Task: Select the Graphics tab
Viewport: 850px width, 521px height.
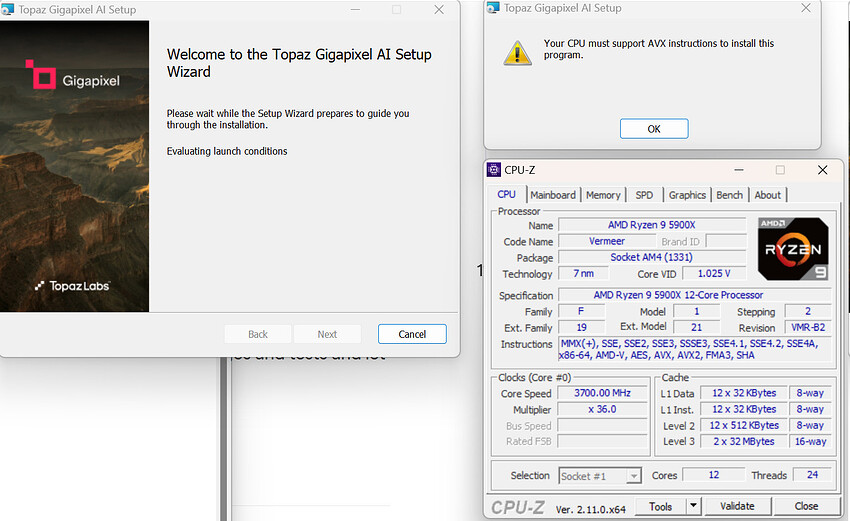Action: (x=687, y=195)
